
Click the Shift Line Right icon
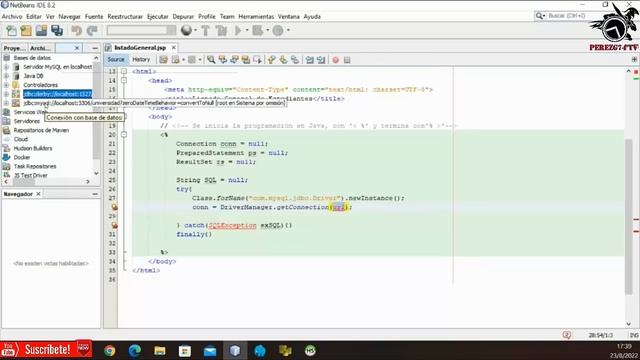click(321, 60)
